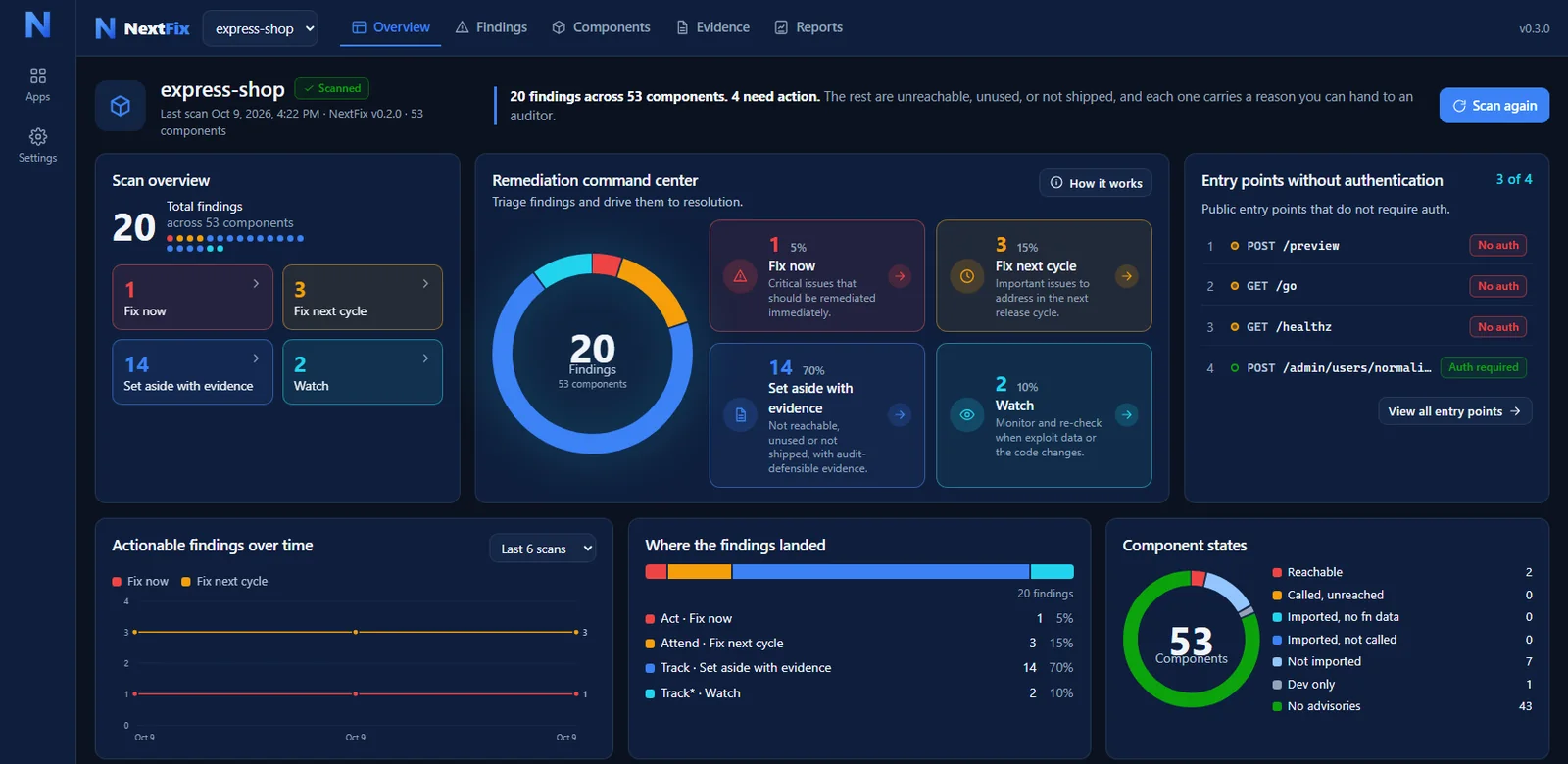Select the POST /preview entry point row

coord(1366,246)
